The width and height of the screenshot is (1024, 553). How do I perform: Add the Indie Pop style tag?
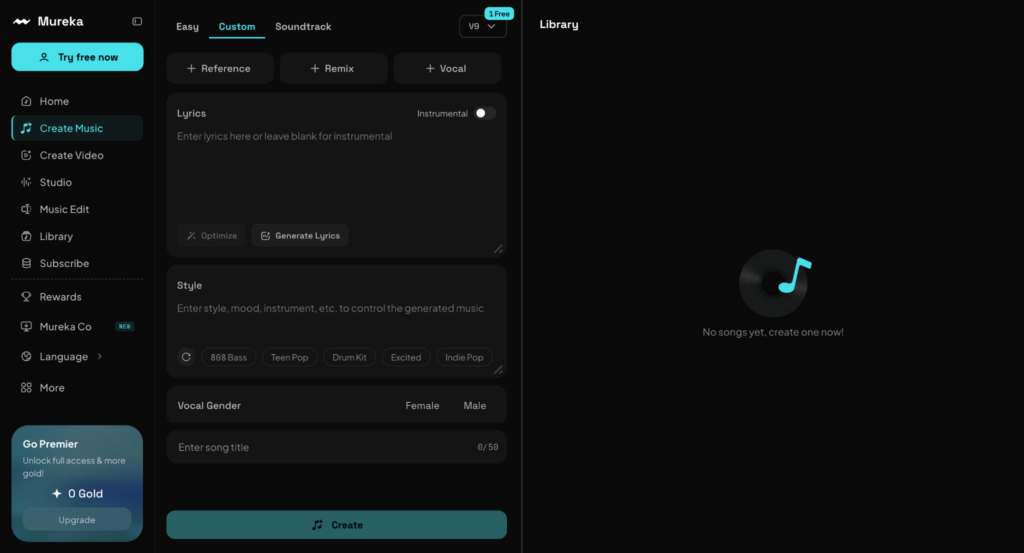(x=464, y=357)
